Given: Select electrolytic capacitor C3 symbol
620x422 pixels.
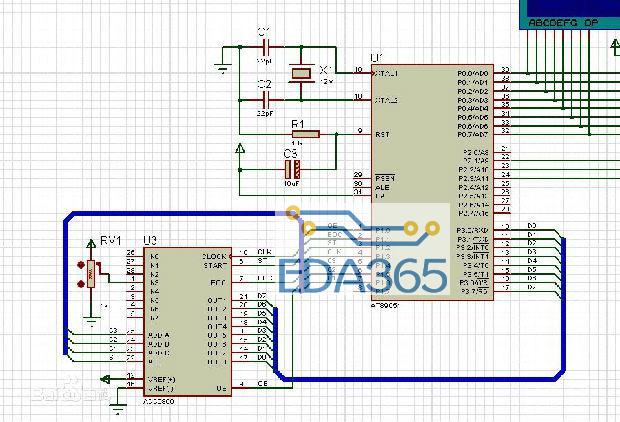Looking at the screenshot, I should (x=292, y=169).
